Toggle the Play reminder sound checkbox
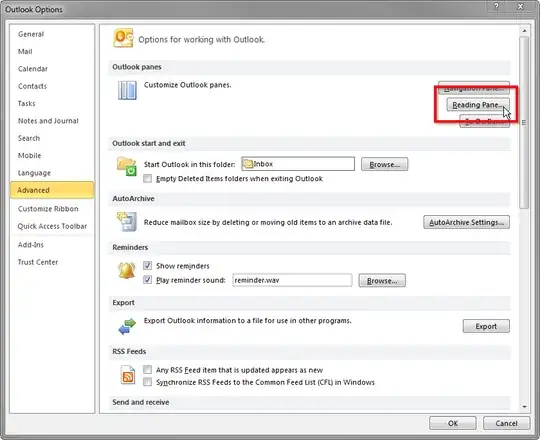Screen dimensions: 540x440 (147, 280)
